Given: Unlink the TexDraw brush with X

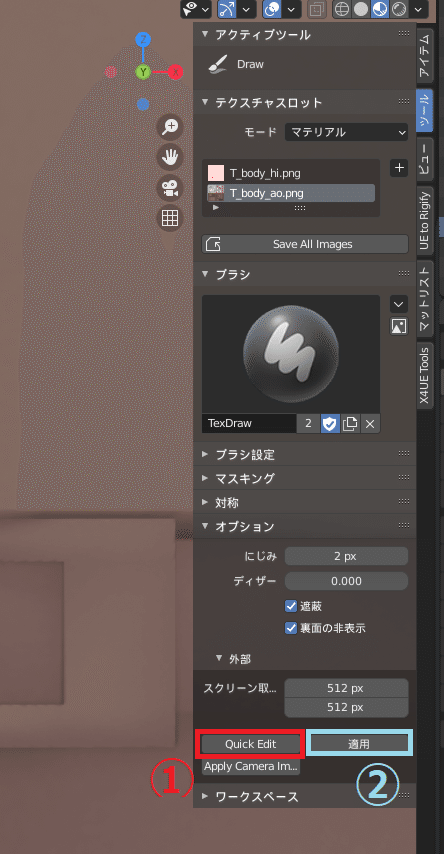Looking at the screenshot, I should [370, 423].
